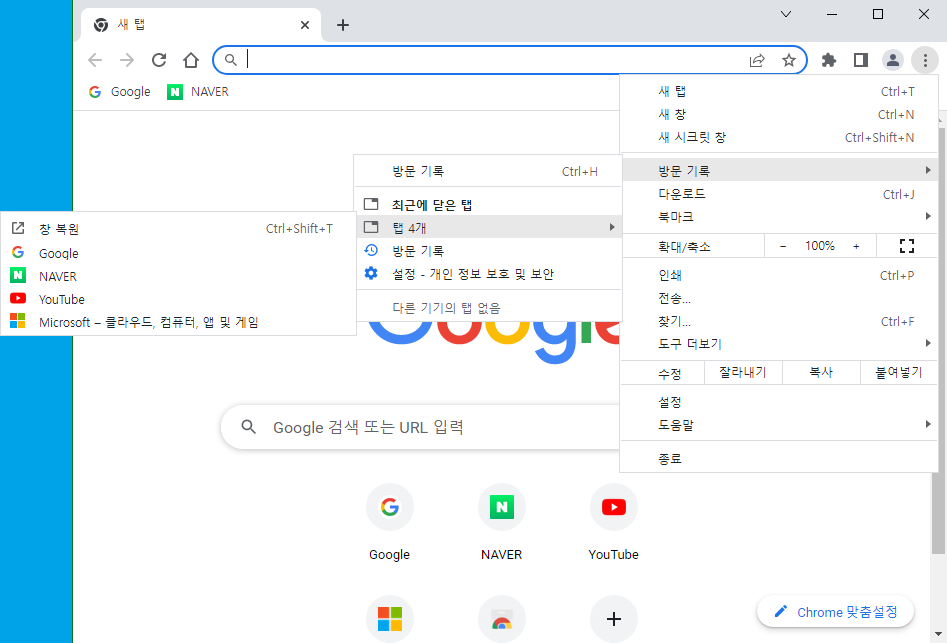Toggle the side panel icon

coord(861,60)
